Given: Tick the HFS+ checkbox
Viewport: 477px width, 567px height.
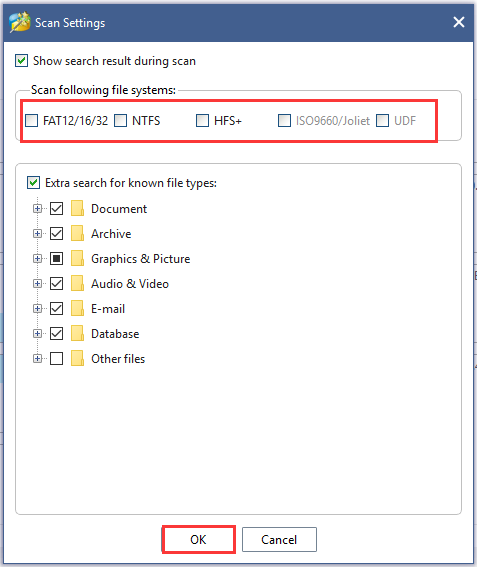Looking at the screenshot, I should click(x=202, y=120).
